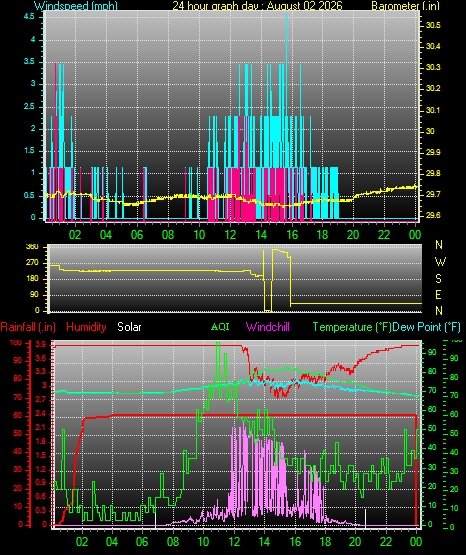Click the 3.6 rainfall axis value

(41, 359)
